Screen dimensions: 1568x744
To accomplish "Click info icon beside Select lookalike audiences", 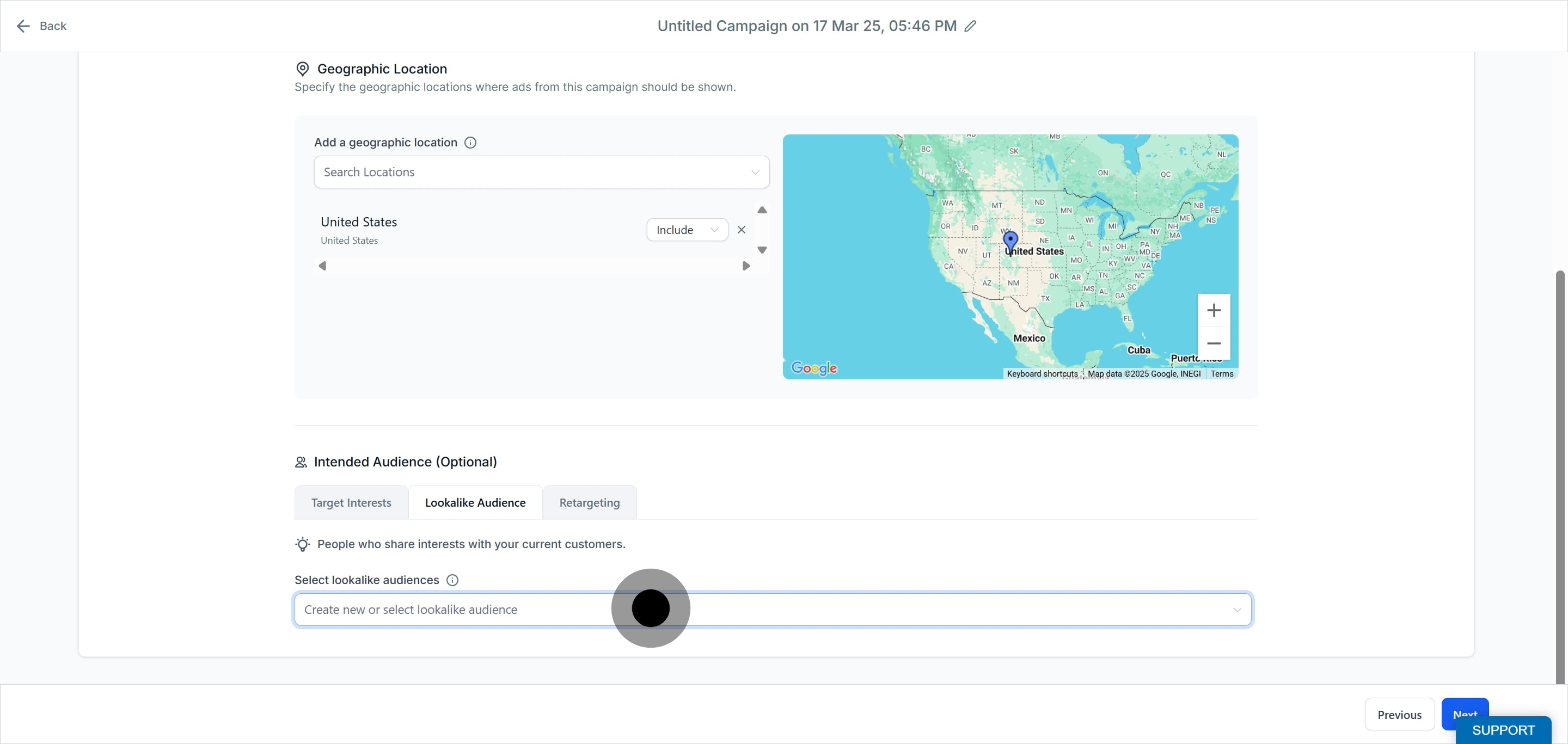I will coord(452,580).
